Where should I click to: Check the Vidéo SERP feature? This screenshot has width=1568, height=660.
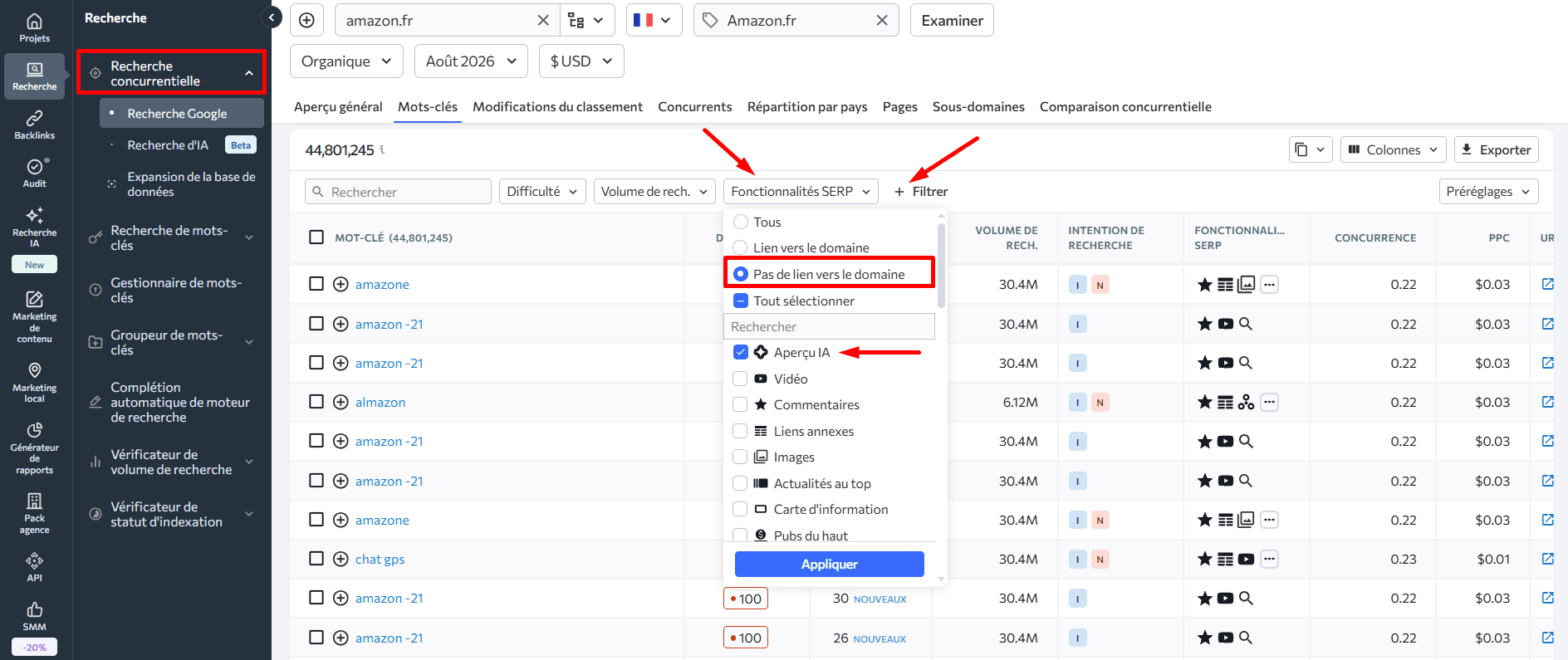point(741,379)
